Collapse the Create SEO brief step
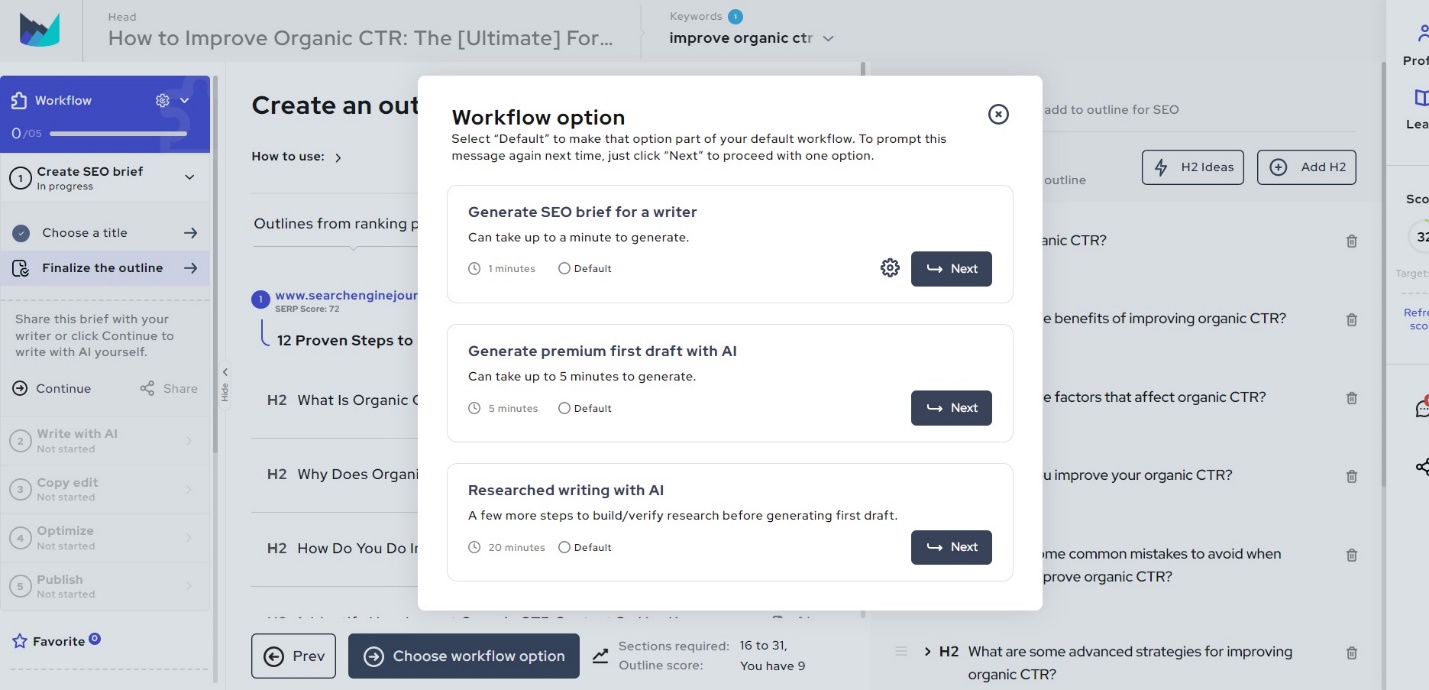 189,177
